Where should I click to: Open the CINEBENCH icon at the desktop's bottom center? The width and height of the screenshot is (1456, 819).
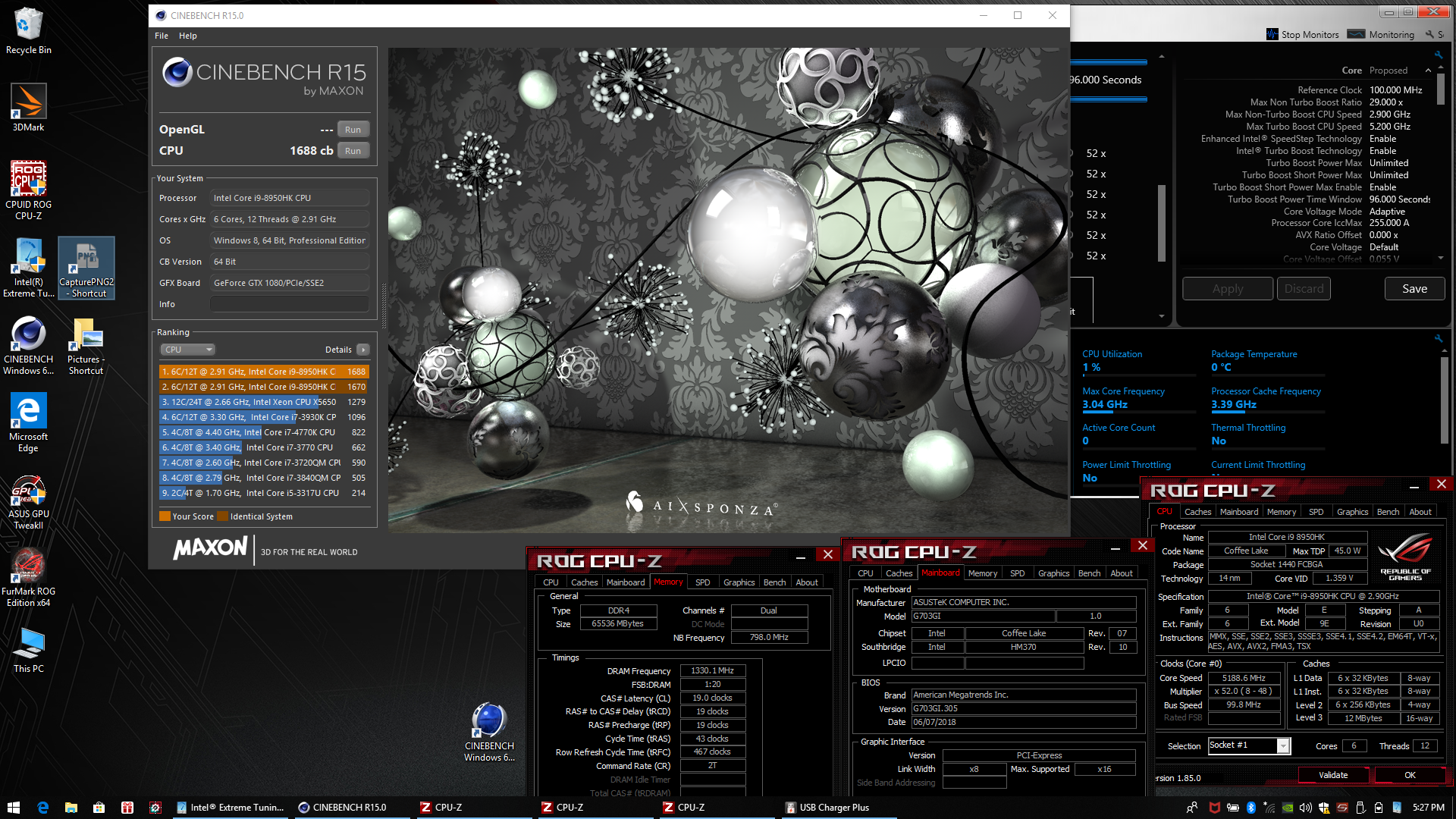(x=489, y=732)
